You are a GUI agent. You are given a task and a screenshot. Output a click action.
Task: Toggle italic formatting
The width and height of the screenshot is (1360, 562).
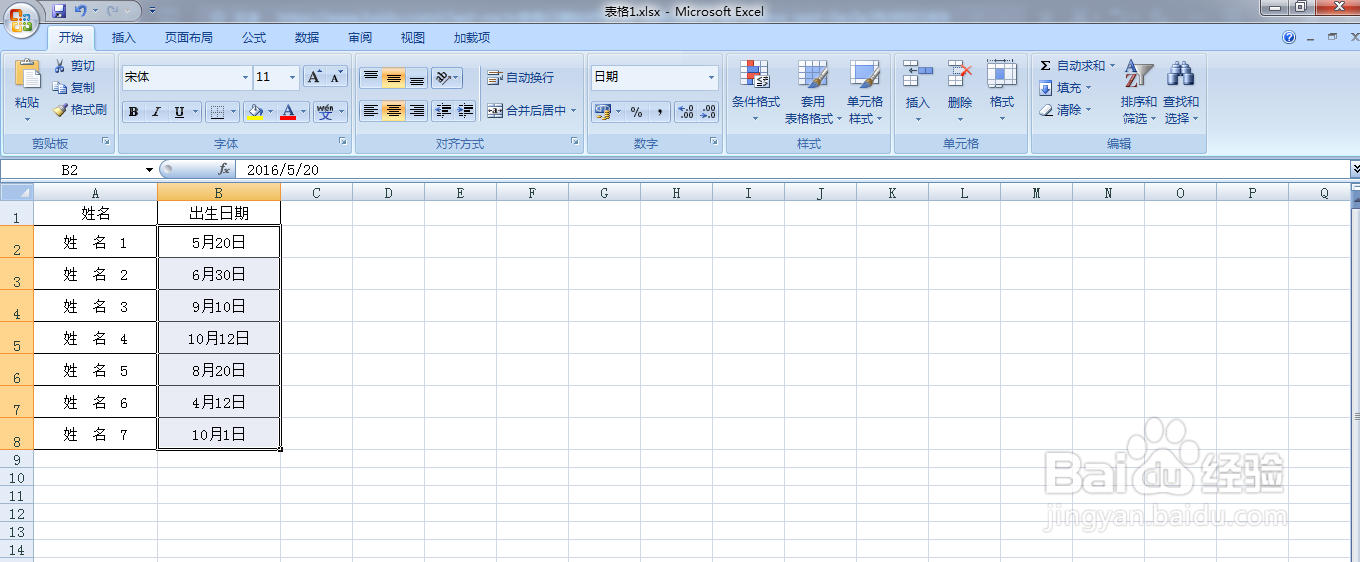(156, 112)
